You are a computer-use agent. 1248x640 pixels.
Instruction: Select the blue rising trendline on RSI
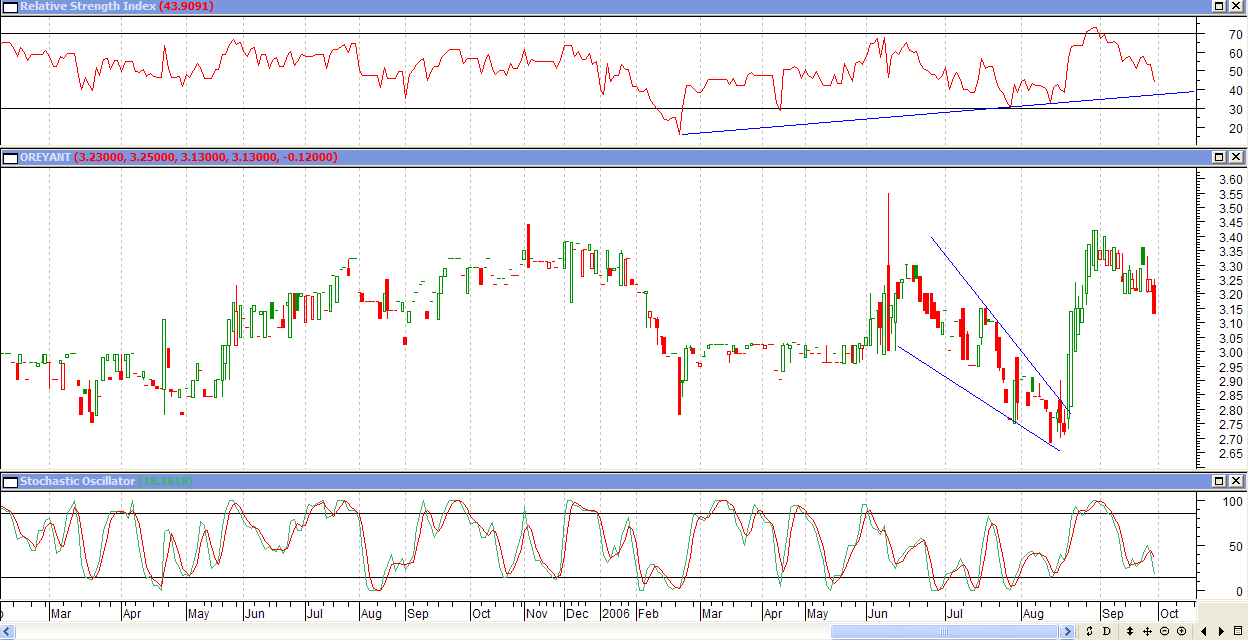[x=937, y=113]
